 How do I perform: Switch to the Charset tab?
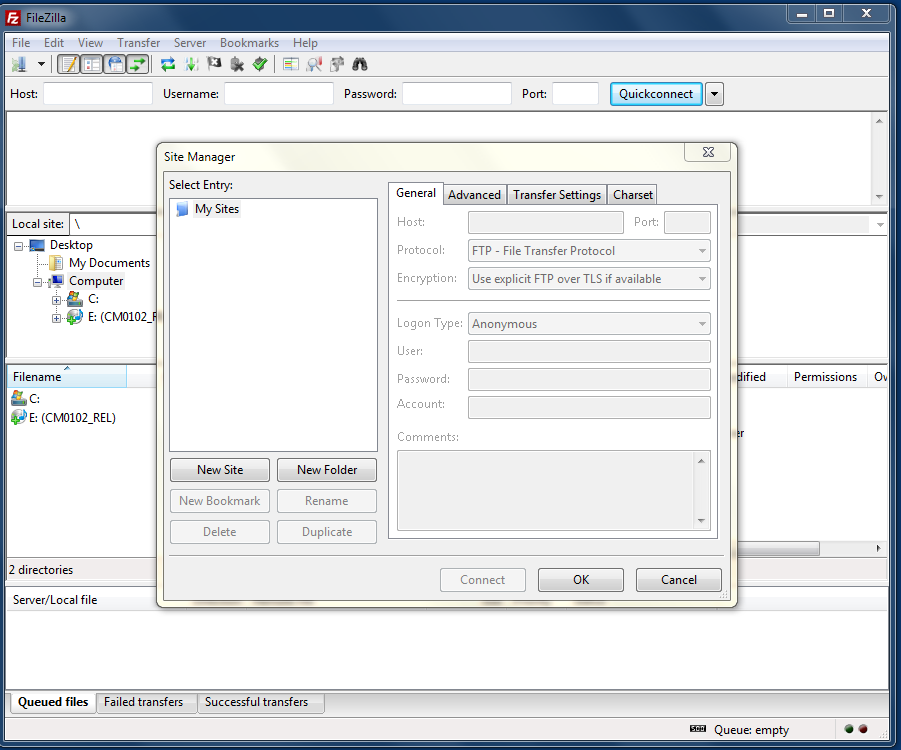[633, 195]
